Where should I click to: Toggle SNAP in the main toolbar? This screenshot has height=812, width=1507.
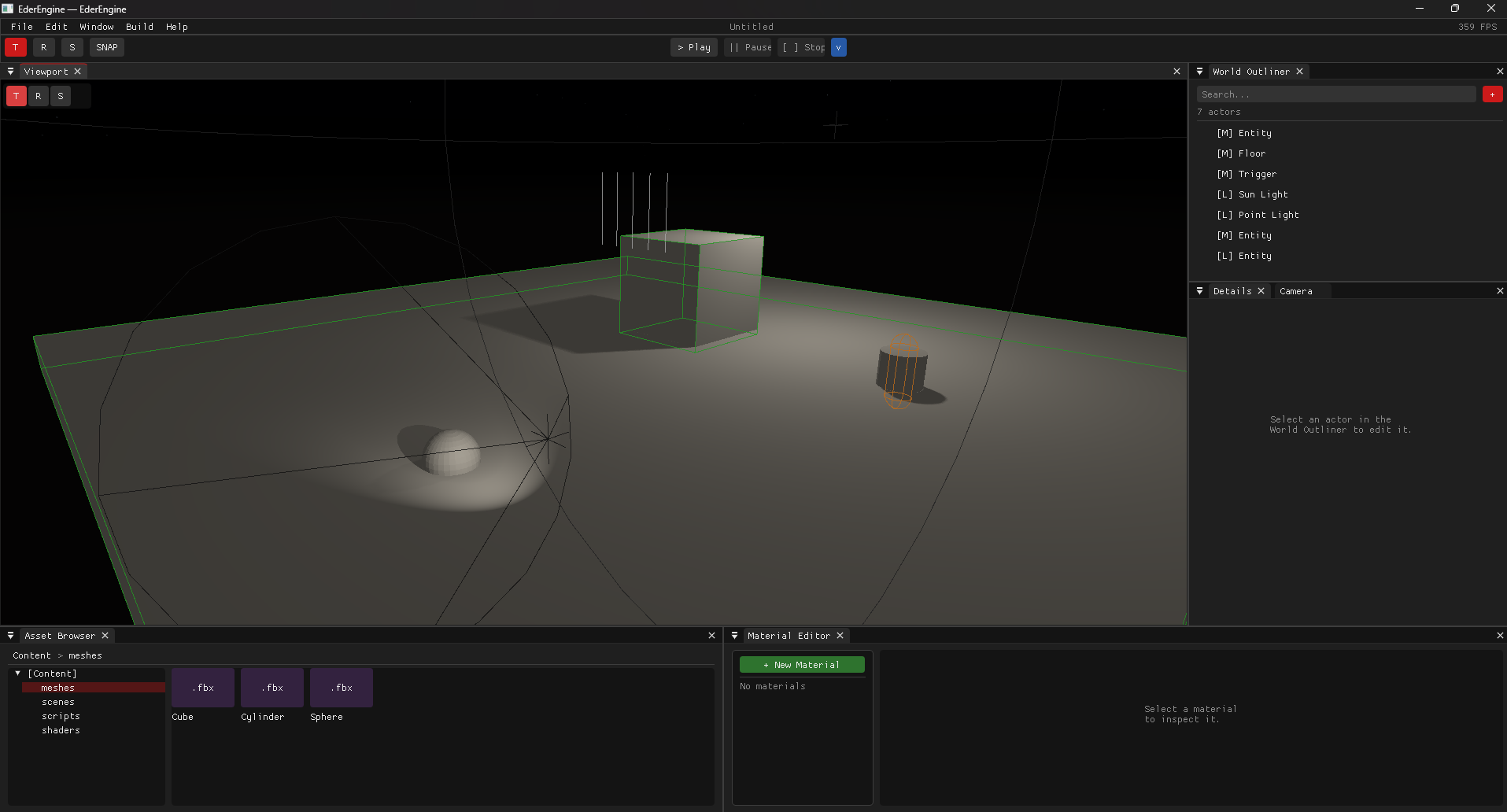pos(107,47)
